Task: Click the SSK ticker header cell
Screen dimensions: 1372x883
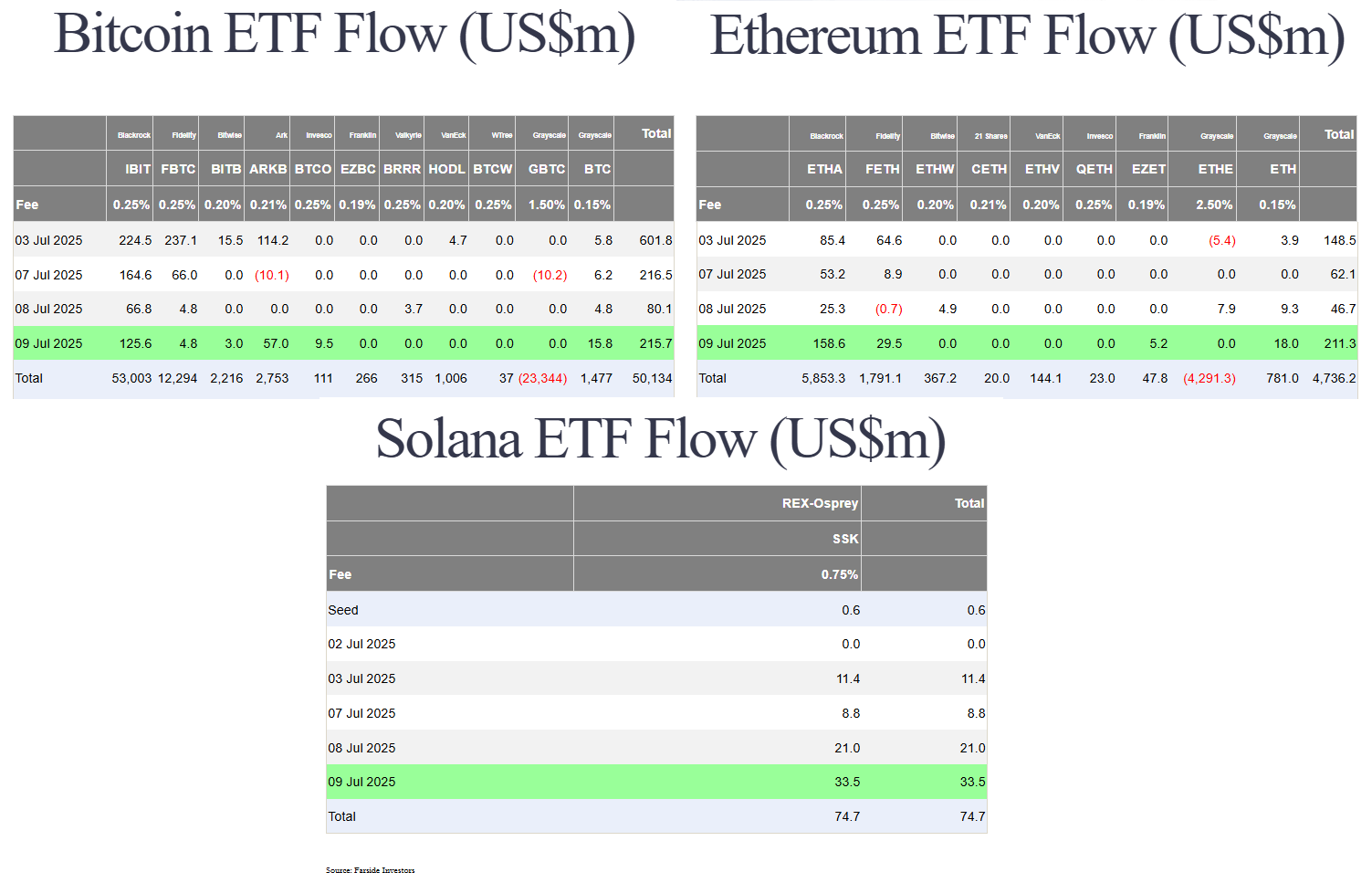Action: 844,539
